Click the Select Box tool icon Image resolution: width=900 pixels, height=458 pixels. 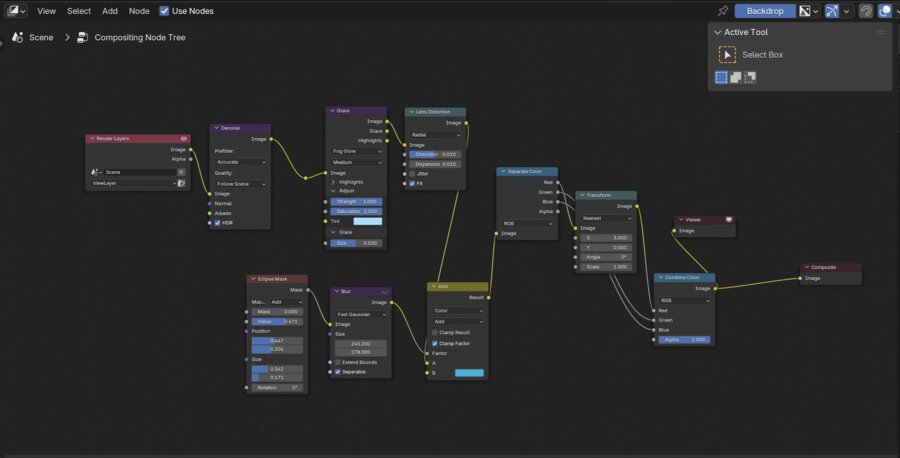(x=727, y=55)
